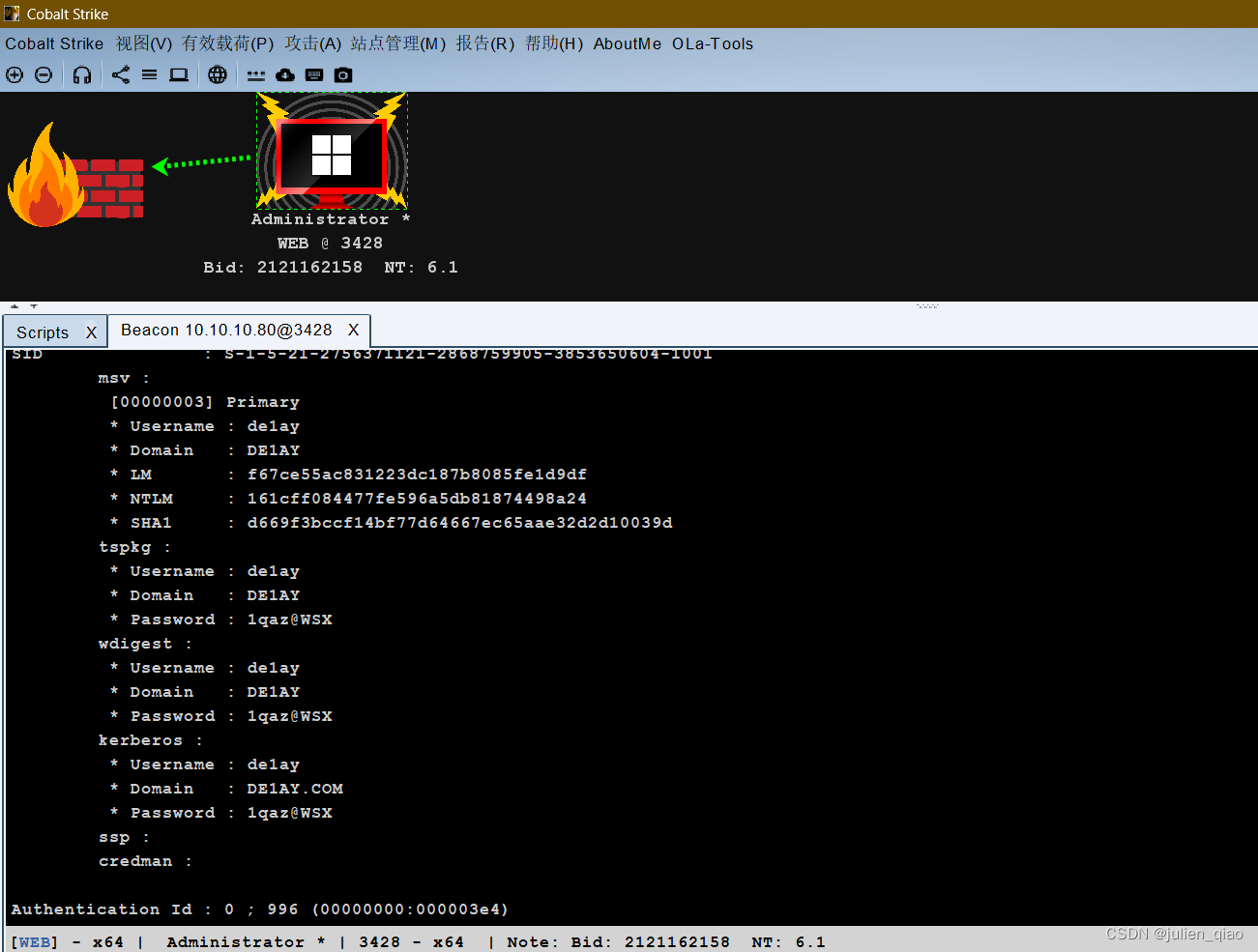Click the small down-arrow expand on split pane

coord(34,306)
